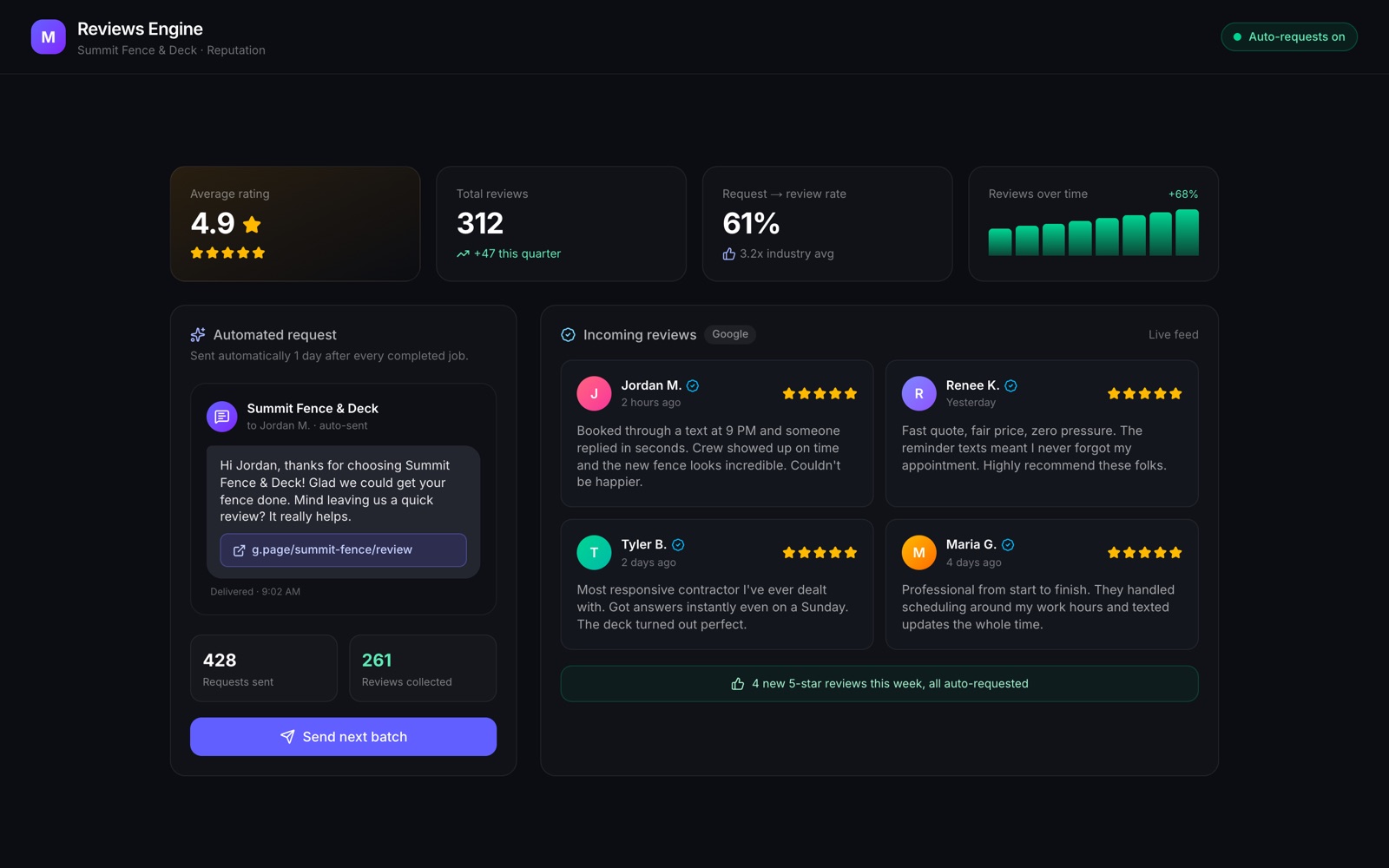Click Tyler B.'s green avatar
The height and width of the screenshot is (868, 1389).
coord(594,553)
